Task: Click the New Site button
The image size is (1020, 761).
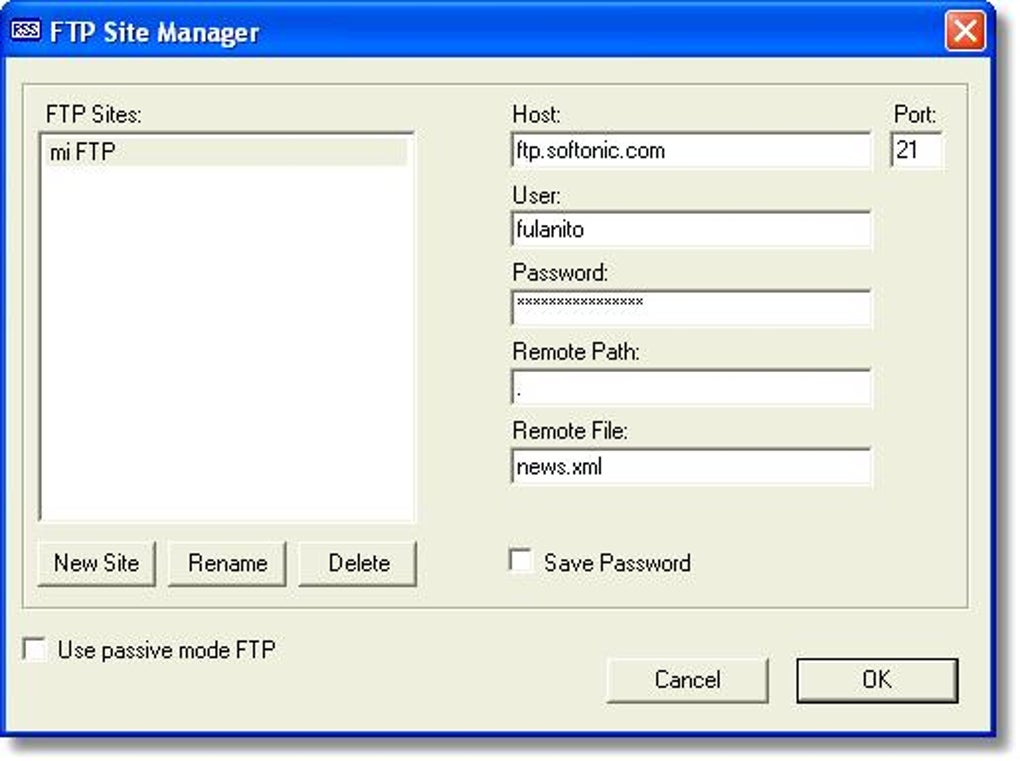Action: 96,563
